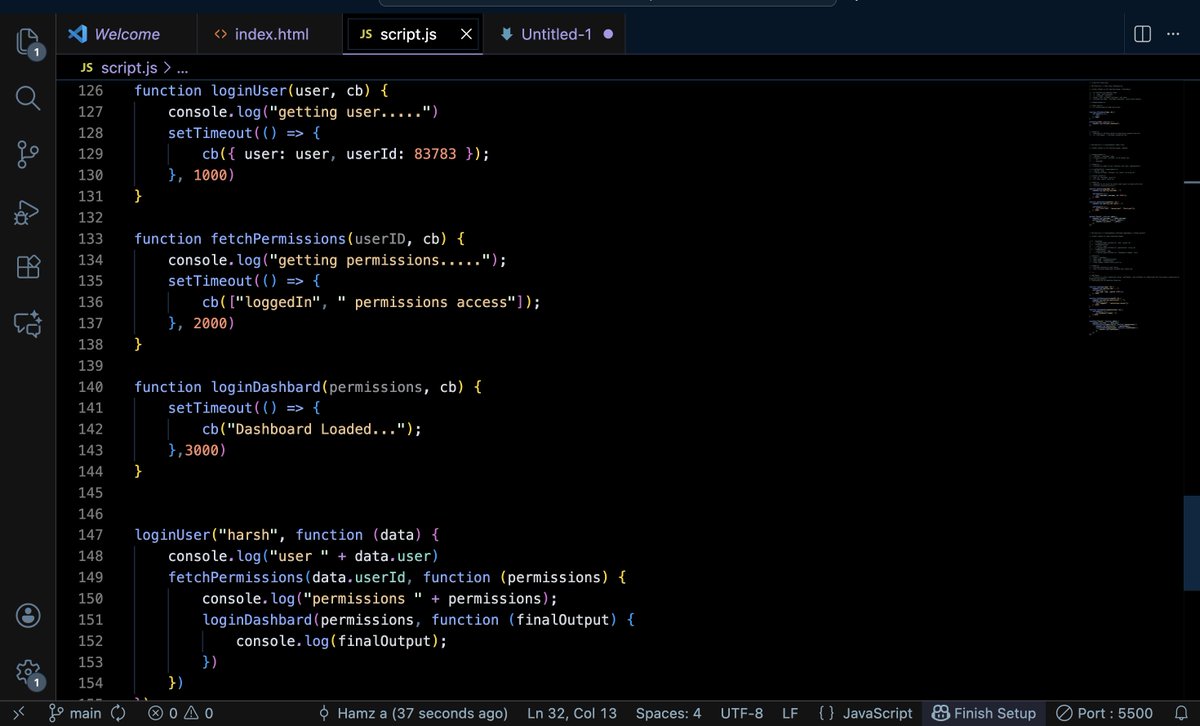The image size is (1200, 726).
Task: Click line number 126
Action: [x=90, y=90]
